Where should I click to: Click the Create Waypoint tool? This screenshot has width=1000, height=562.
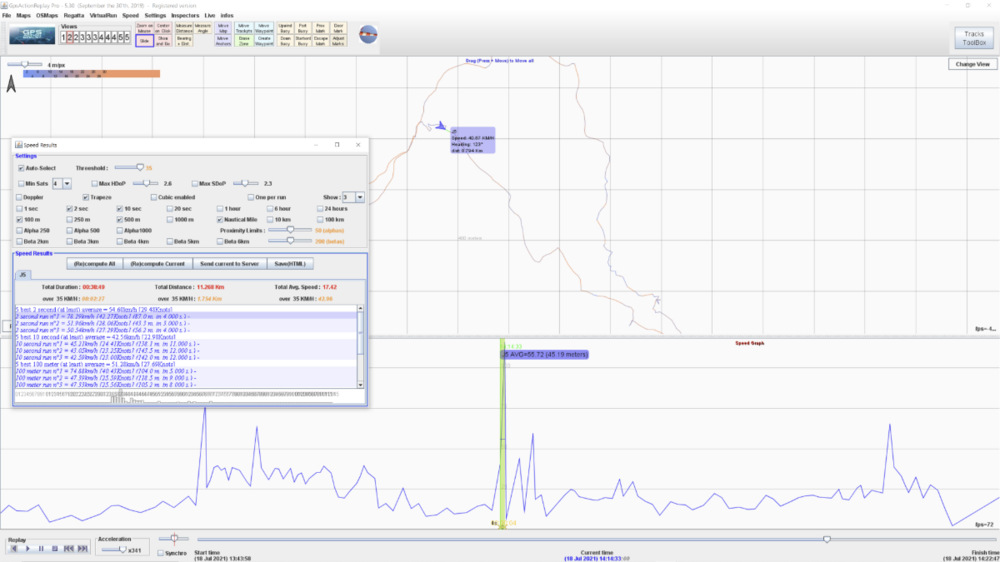[x=263, y=41]
